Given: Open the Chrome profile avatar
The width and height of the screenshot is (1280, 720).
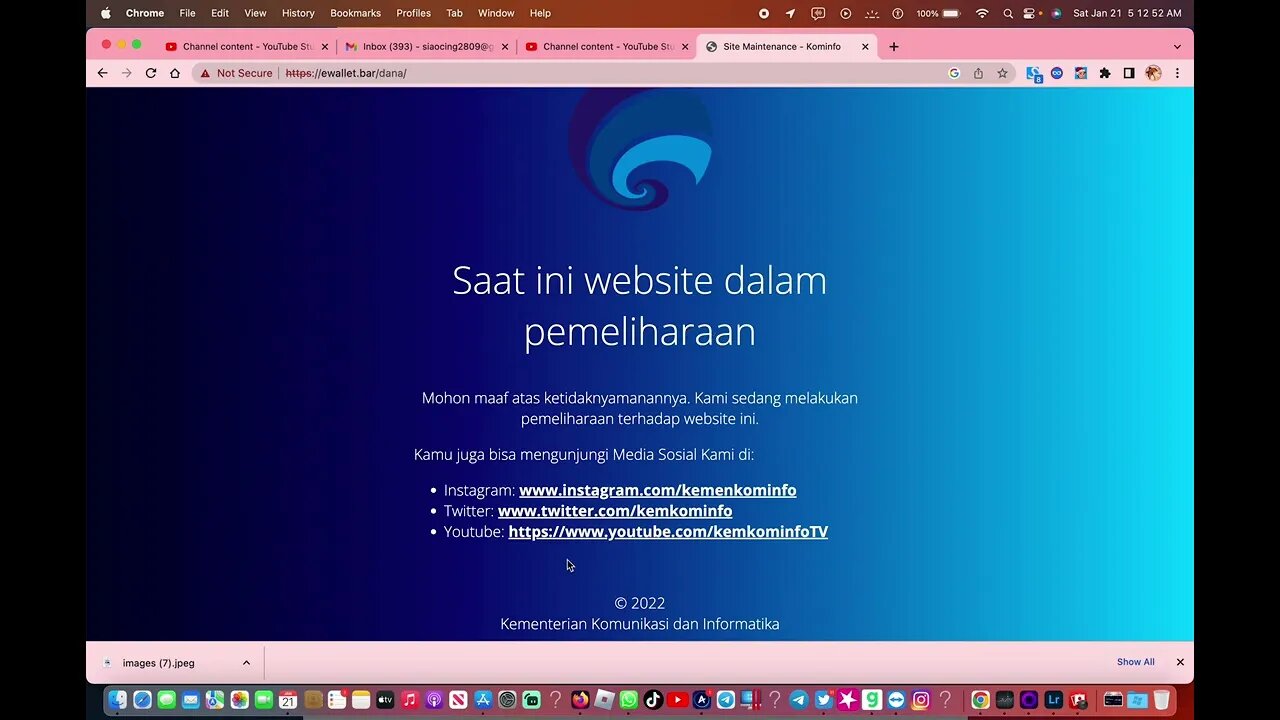Looking at the screenshot, I should 1153,73.
